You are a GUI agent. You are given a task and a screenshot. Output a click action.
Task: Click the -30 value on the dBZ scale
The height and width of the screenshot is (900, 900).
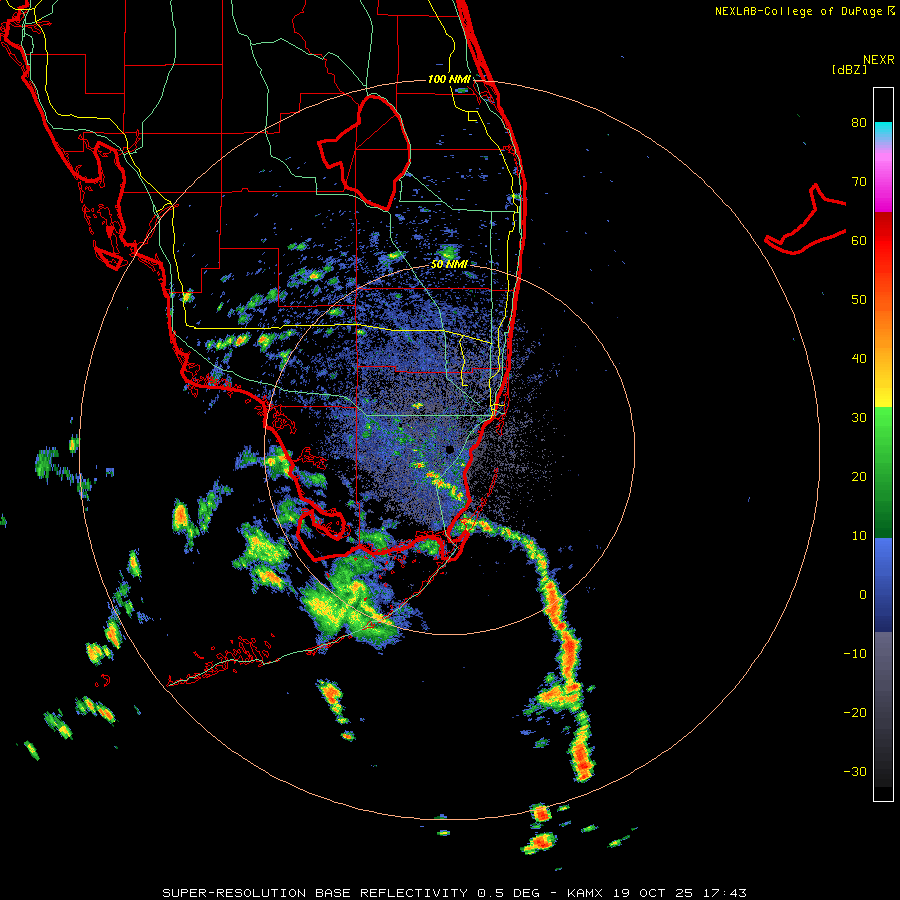click(855, 771)
